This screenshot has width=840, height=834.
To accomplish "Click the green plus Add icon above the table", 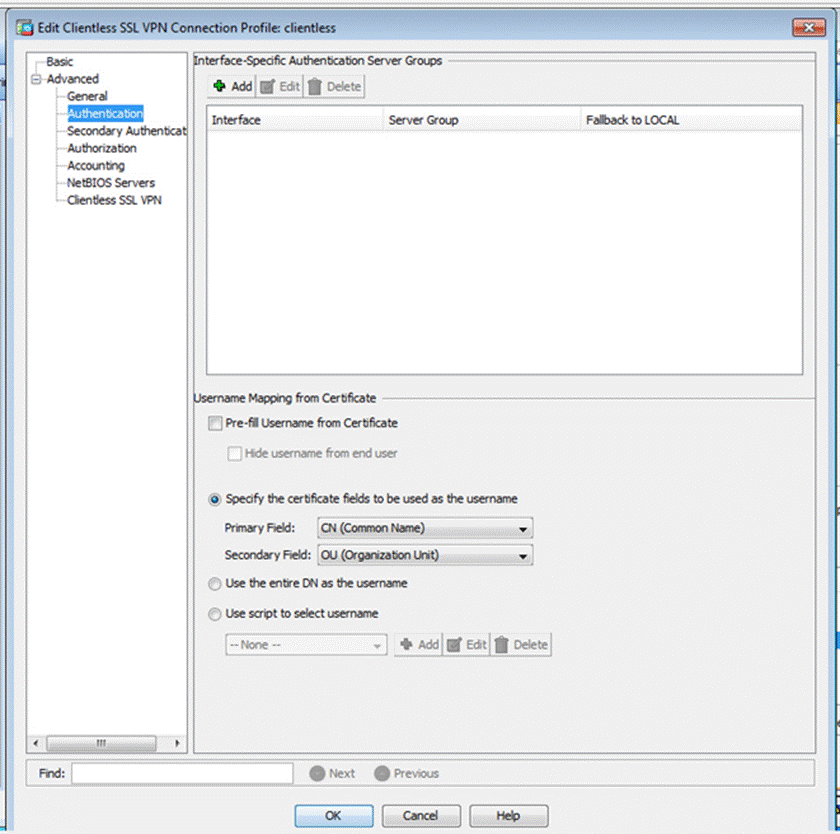I will (x=220, y=87).
